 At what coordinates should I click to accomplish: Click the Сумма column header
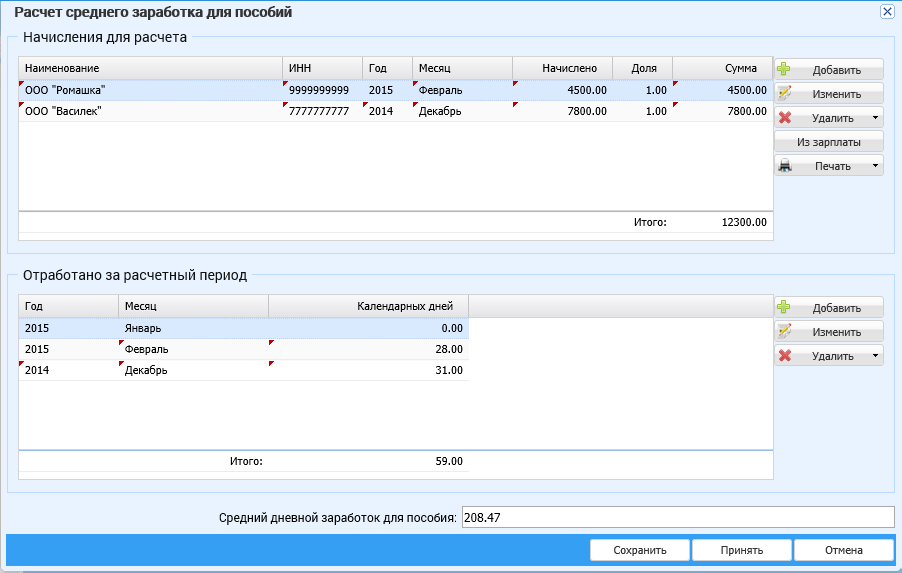tap(723, 68)
